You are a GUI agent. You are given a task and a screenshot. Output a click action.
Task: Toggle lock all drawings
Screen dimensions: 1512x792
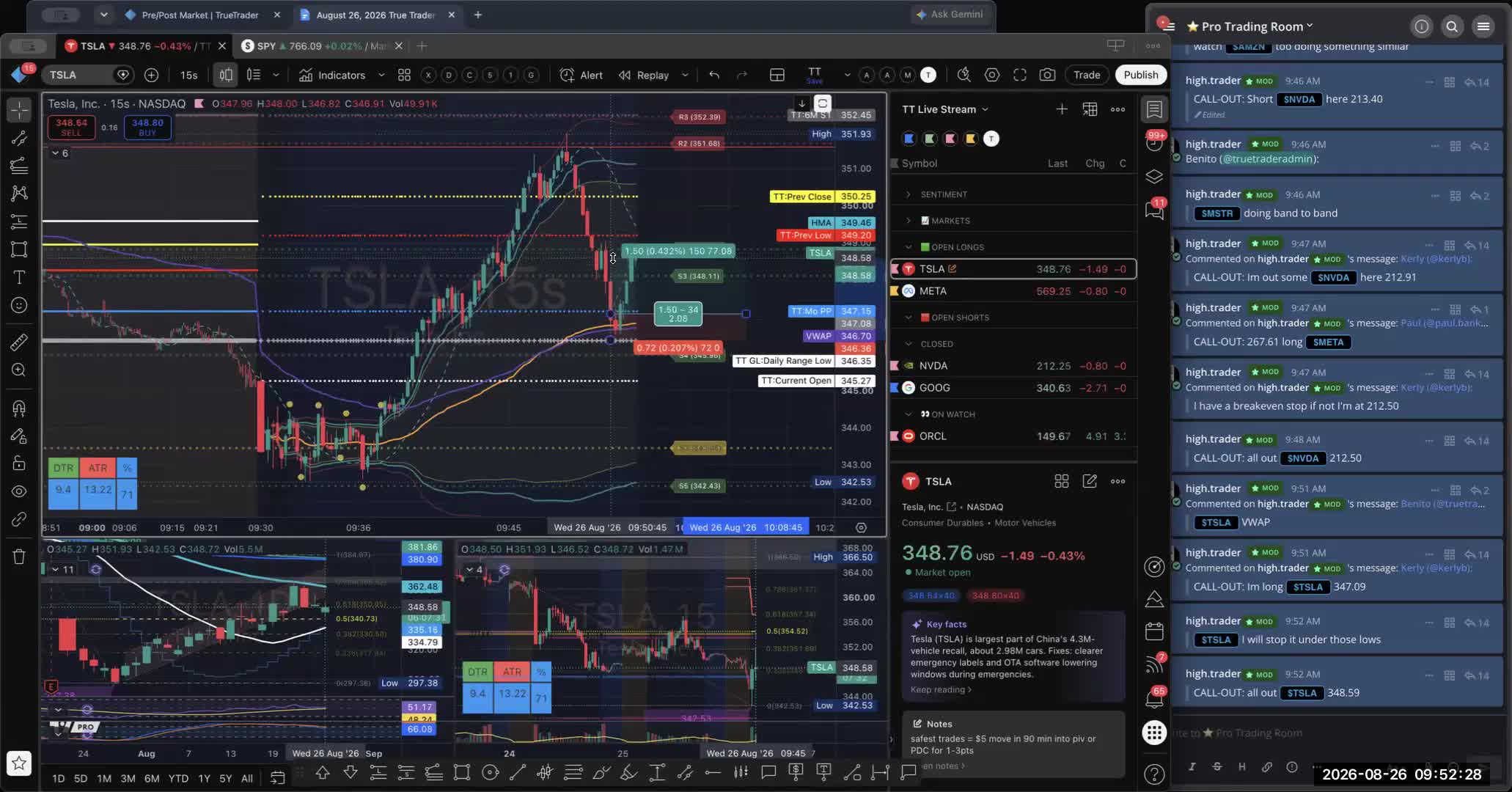(x=19, y=463)
